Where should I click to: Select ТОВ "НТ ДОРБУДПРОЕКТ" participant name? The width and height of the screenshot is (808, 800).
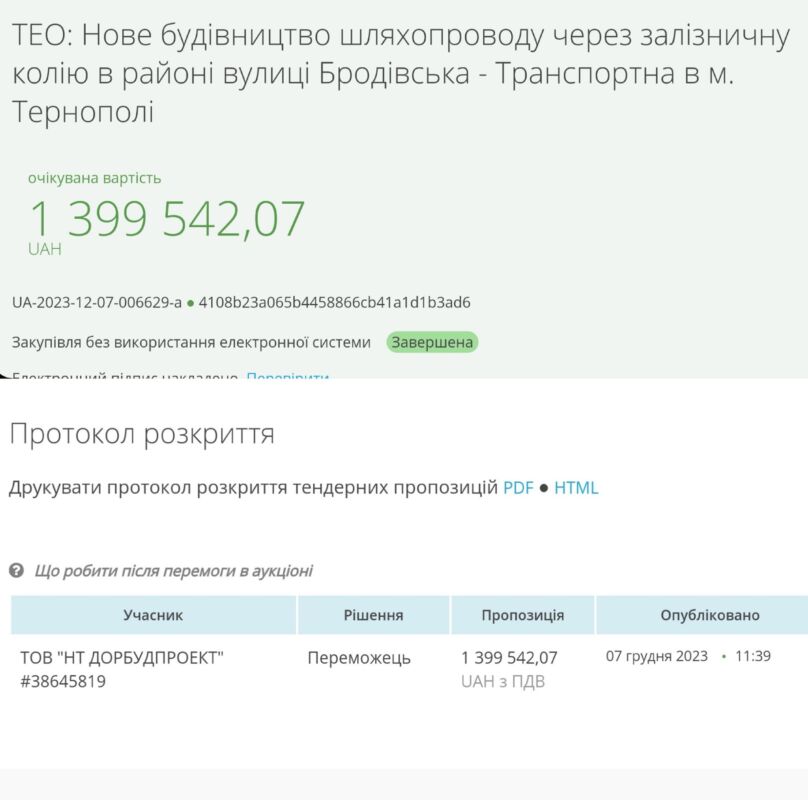click(x=122, y=658)
